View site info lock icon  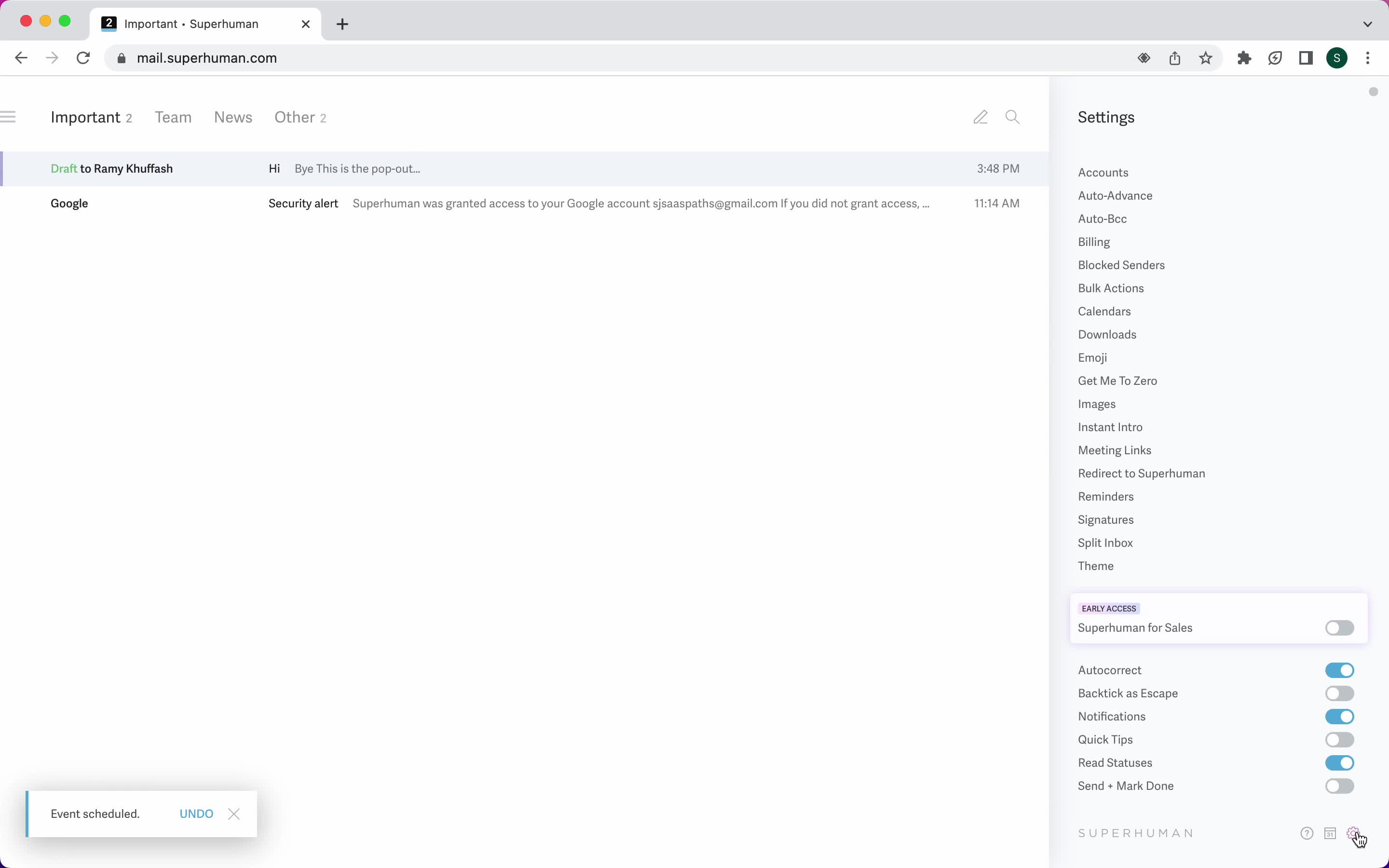[x=121, y=58]
